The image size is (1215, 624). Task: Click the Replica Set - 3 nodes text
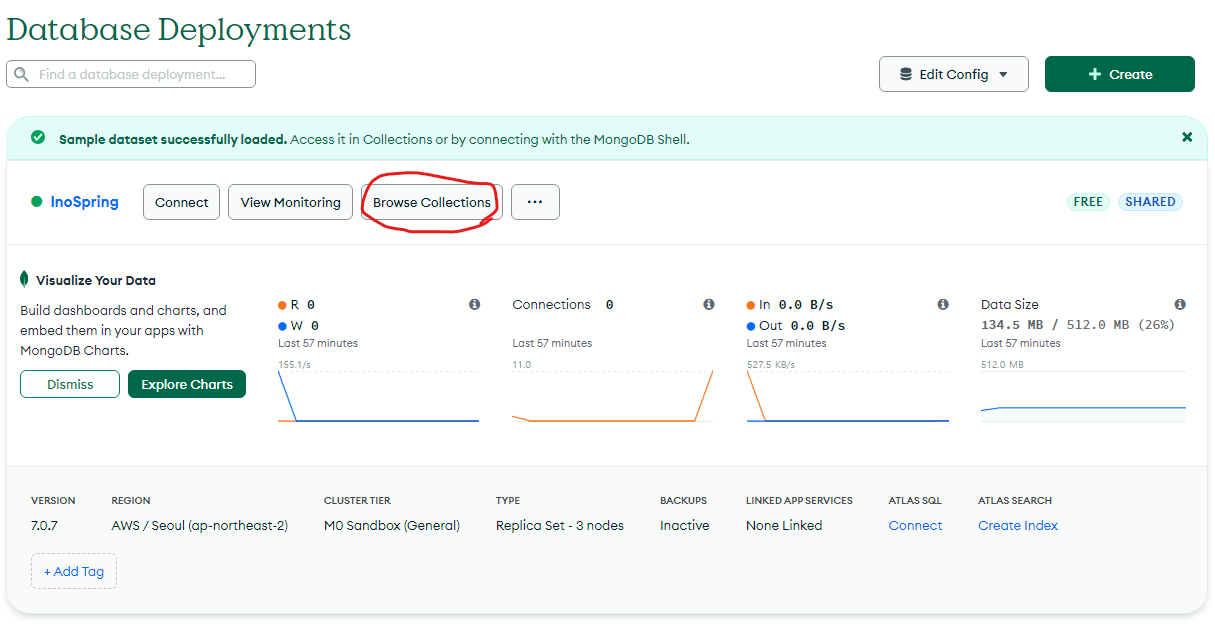tap(560, 525)
